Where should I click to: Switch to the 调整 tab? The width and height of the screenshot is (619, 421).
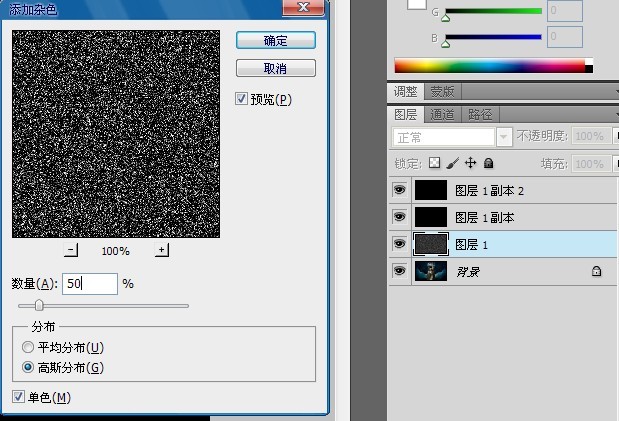coord(405,92)
